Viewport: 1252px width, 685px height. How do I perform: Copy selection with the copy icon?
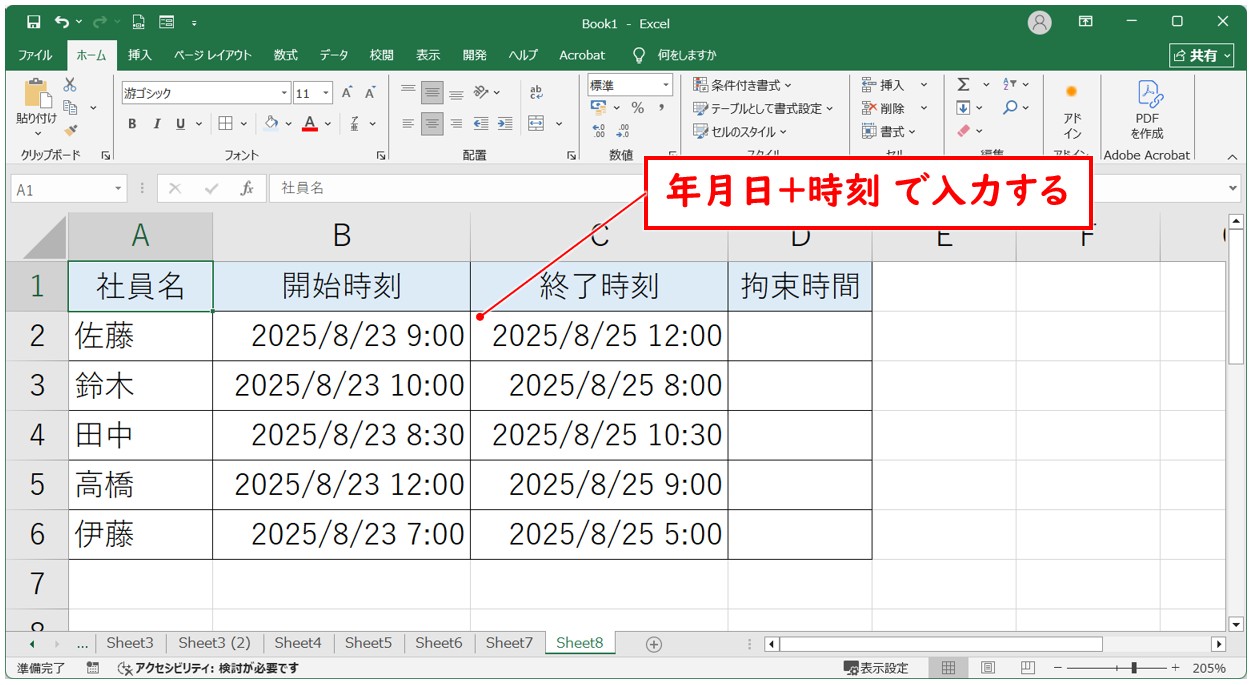coord(70,108)
